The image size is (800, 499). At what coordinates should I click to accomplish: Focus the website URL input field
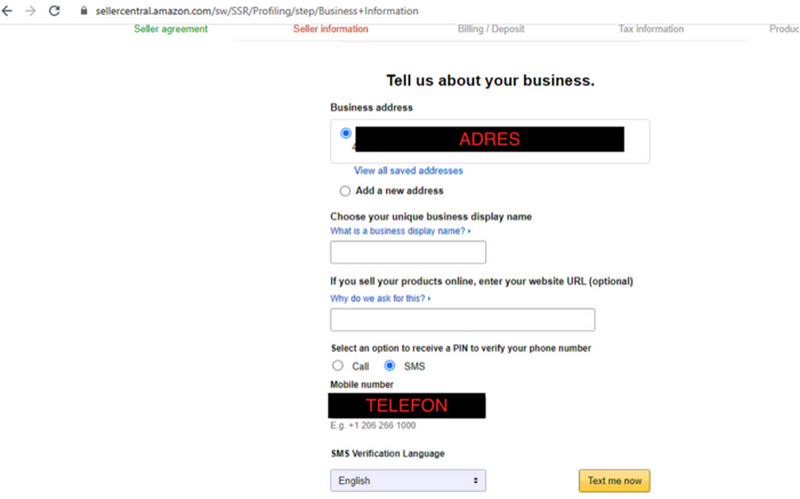[x=463, y=320]
